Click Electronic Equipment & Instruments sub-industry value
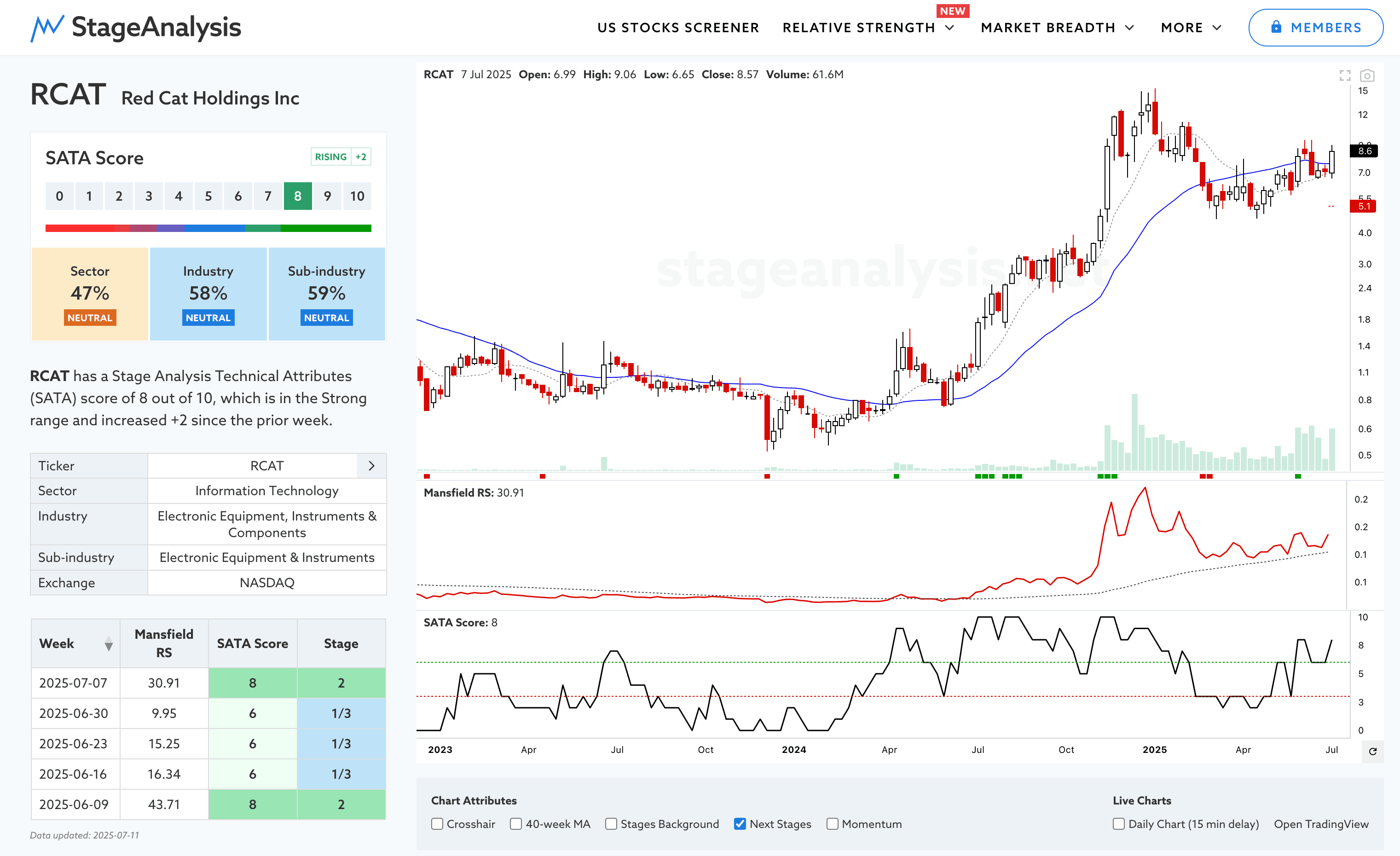1400x856 pixels. (x=267, y=558)
